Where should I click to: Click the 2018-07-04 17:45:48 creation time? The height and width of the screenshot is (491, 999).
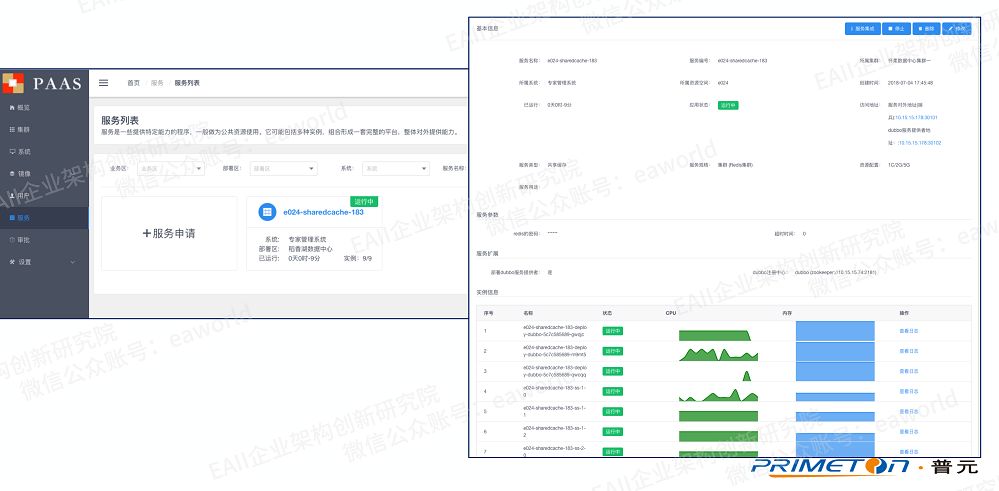910,83
